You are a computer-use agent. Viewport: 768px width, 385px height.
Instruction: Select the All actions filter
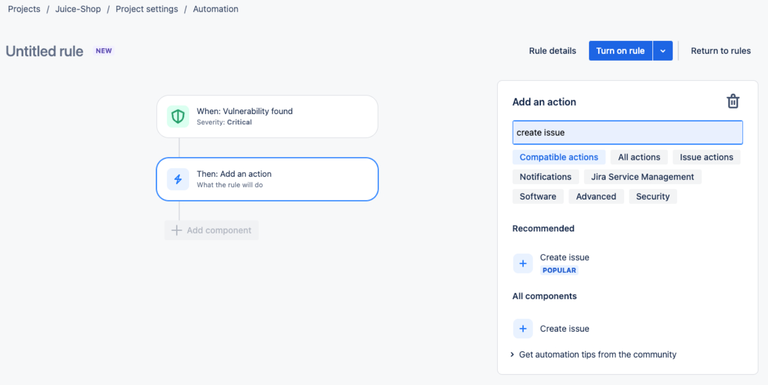[639, 157]
